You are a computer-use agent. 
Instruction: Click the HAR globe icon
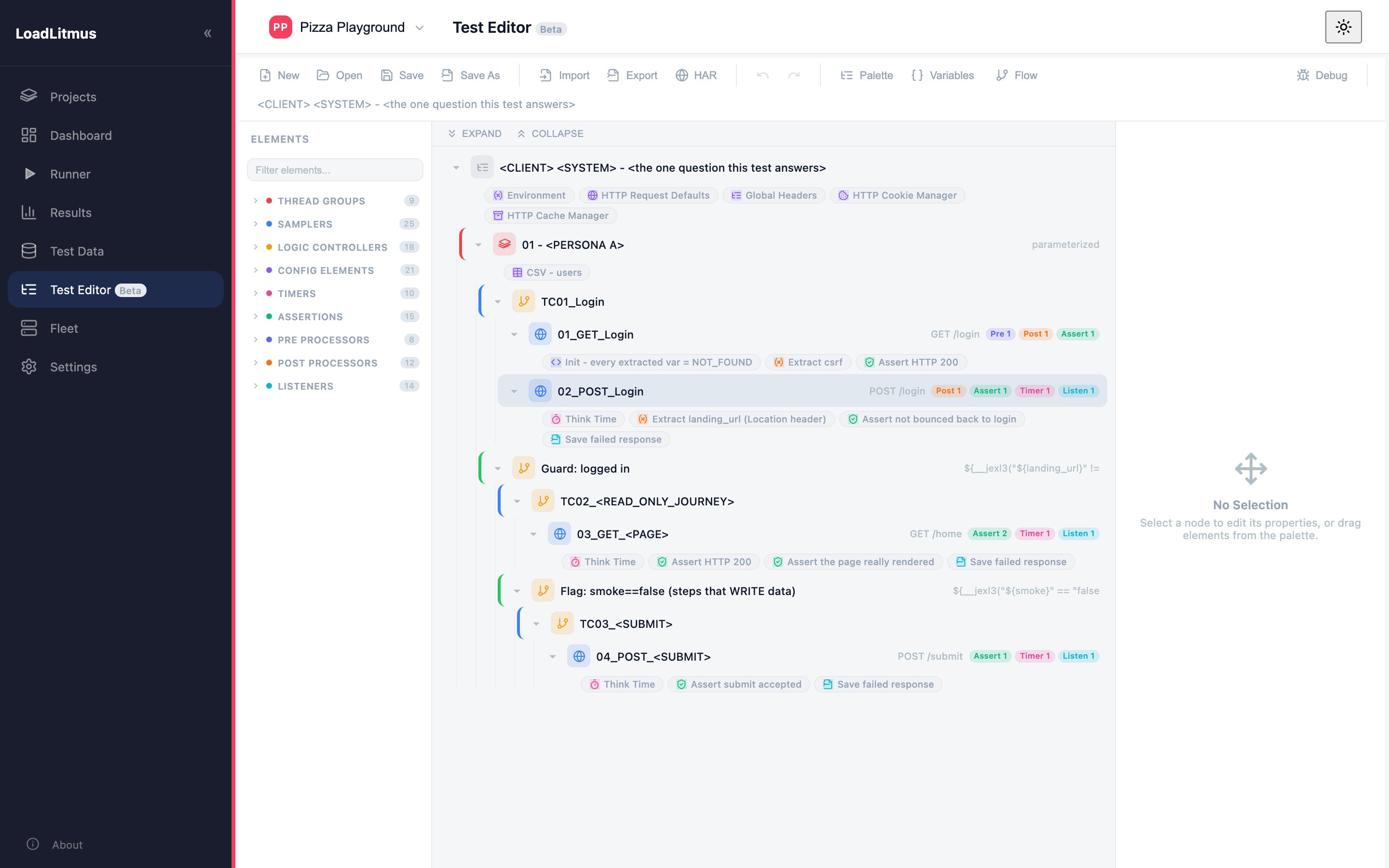[681, 75]
